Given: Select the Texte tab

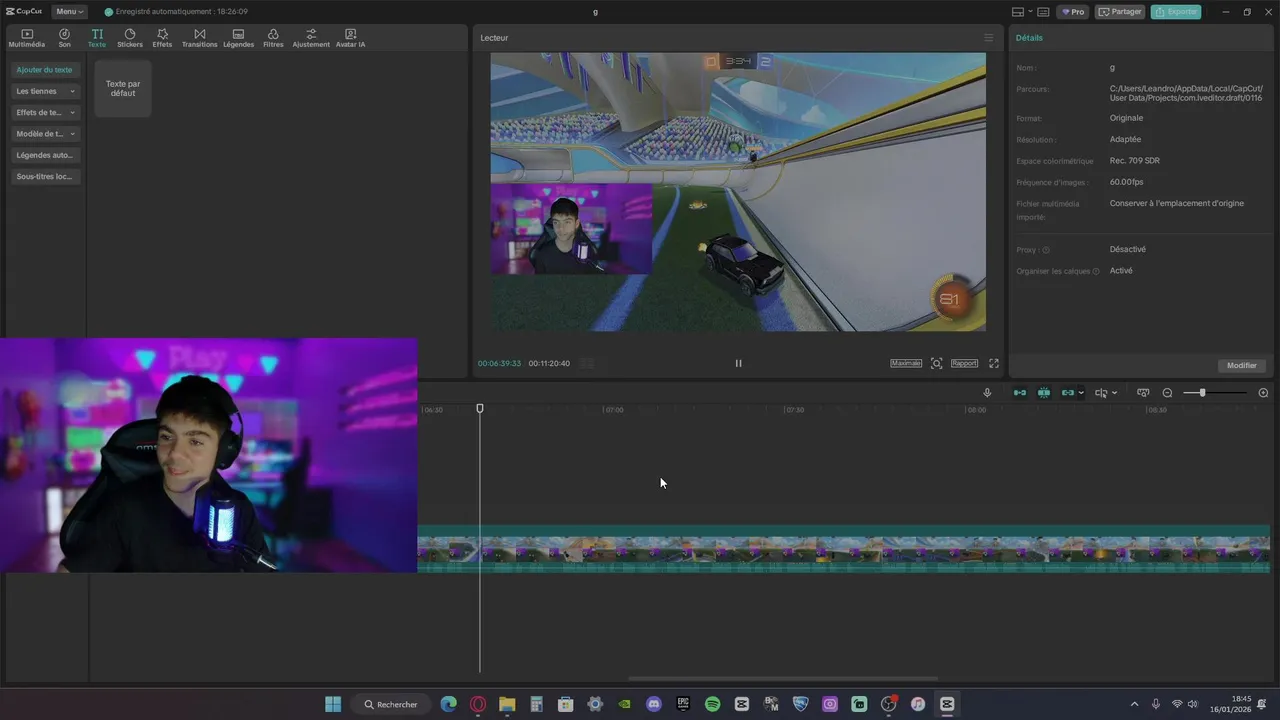Looking at the screenshot, I should tap(97, 38).
